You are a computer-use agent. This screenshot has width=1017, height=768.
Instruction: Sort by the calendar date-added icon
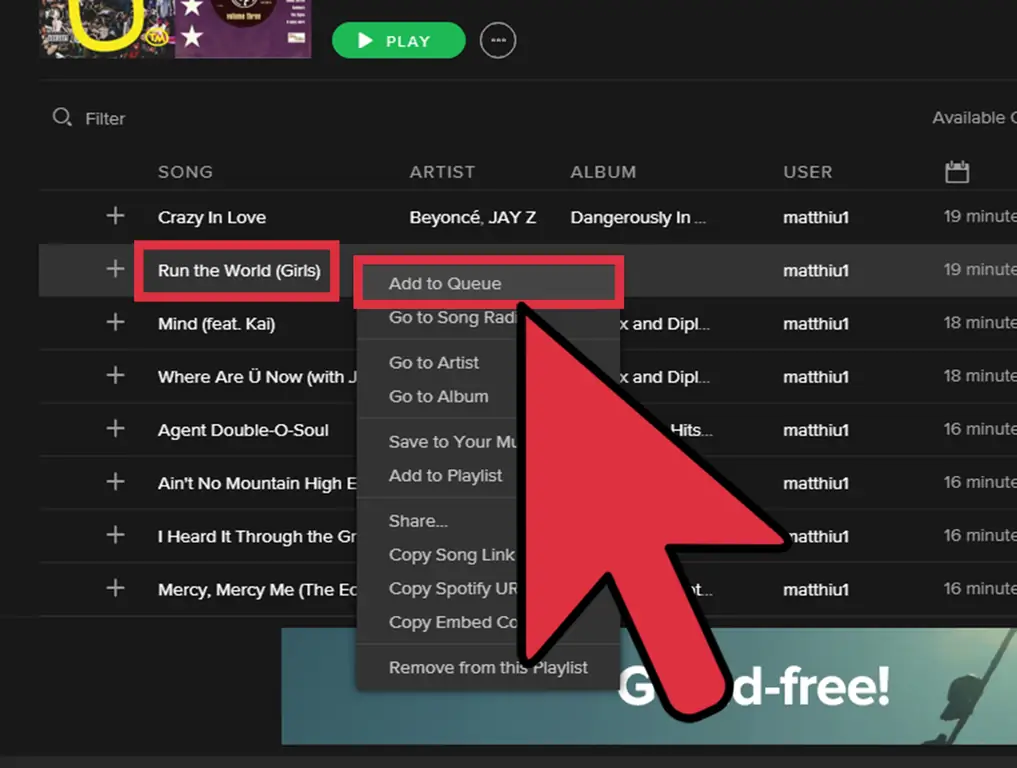pos(957,172)
